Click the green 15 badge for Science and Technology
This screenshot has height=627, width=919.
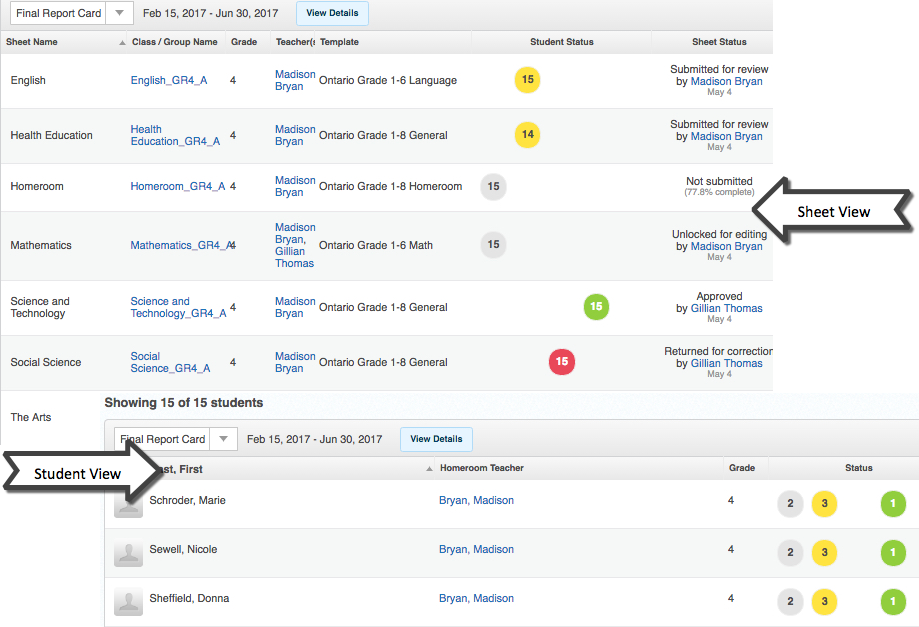[596, 307]
